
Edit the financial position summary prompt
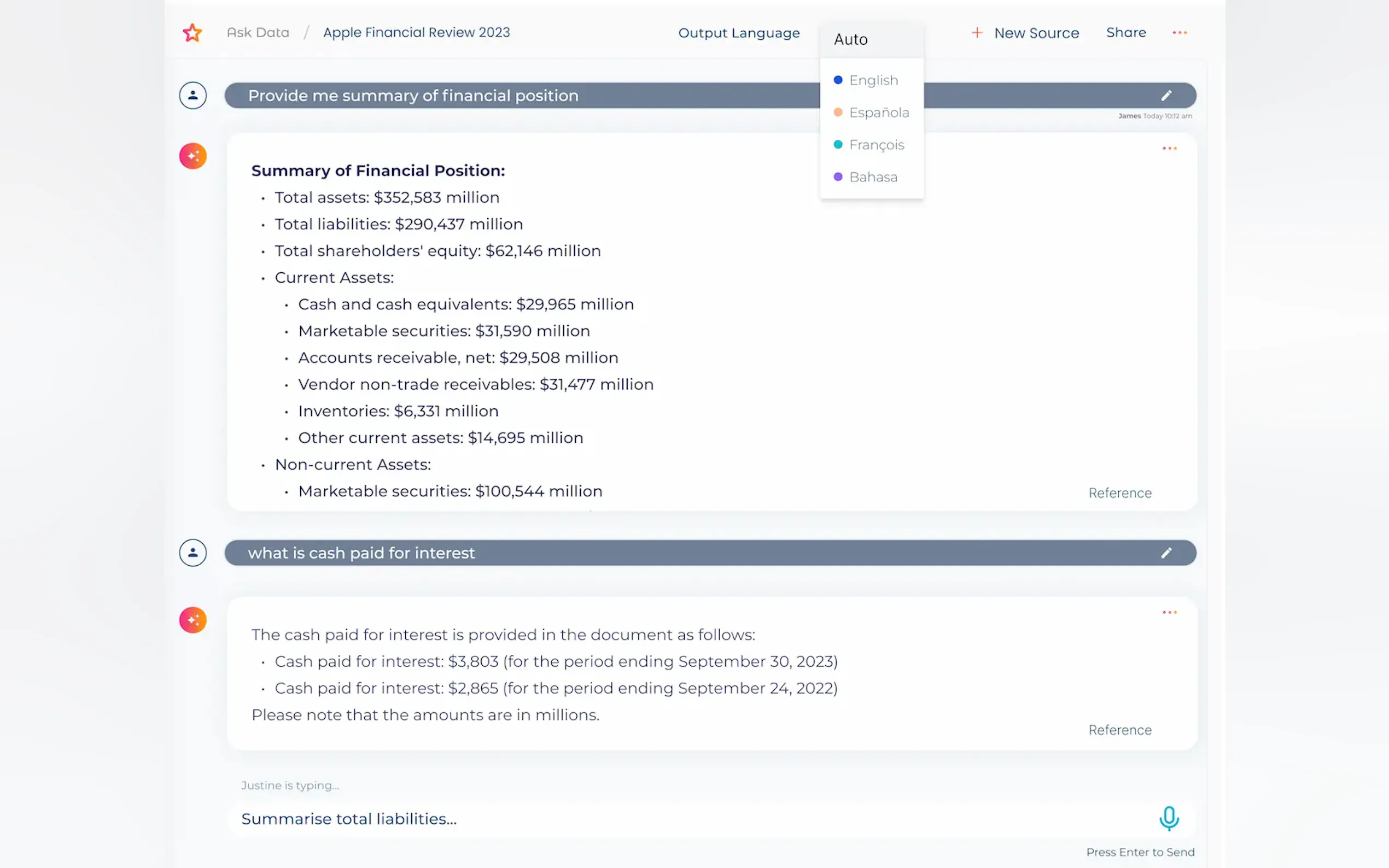click(x=1166, y=95)
